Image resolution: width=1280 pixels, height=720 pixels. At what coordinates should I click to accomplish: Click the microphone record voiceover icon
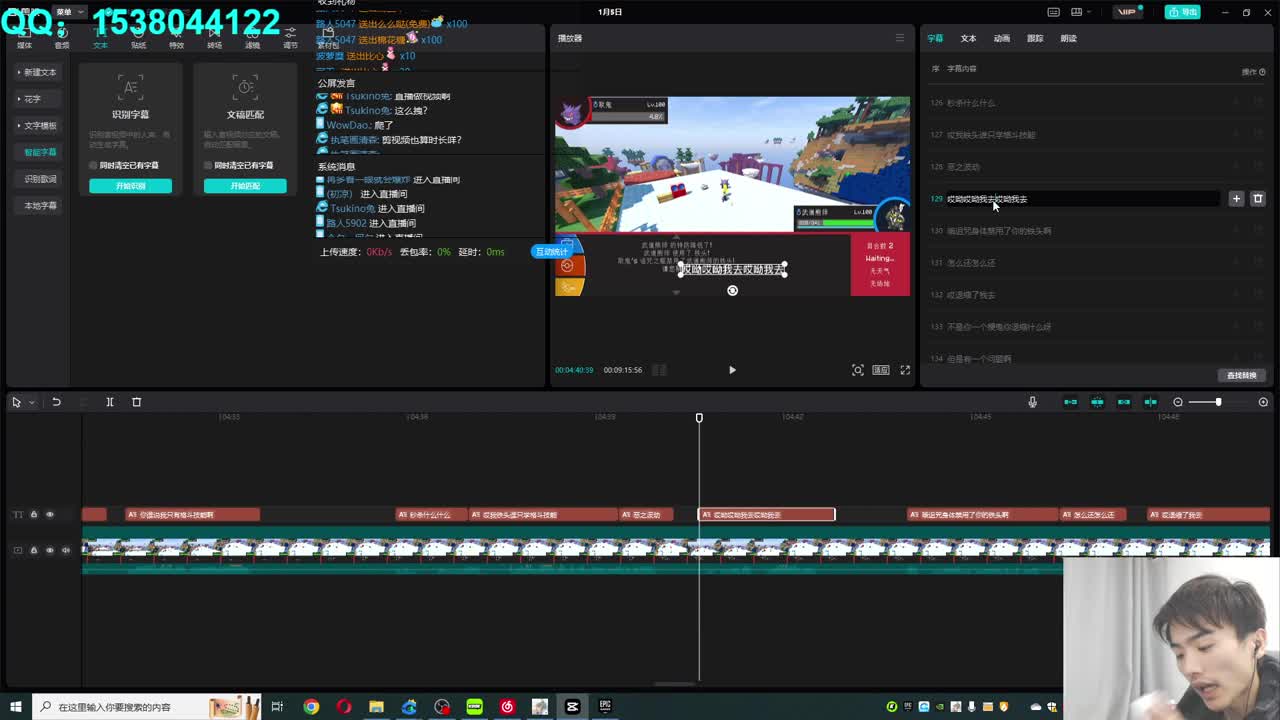point(1032,402)
